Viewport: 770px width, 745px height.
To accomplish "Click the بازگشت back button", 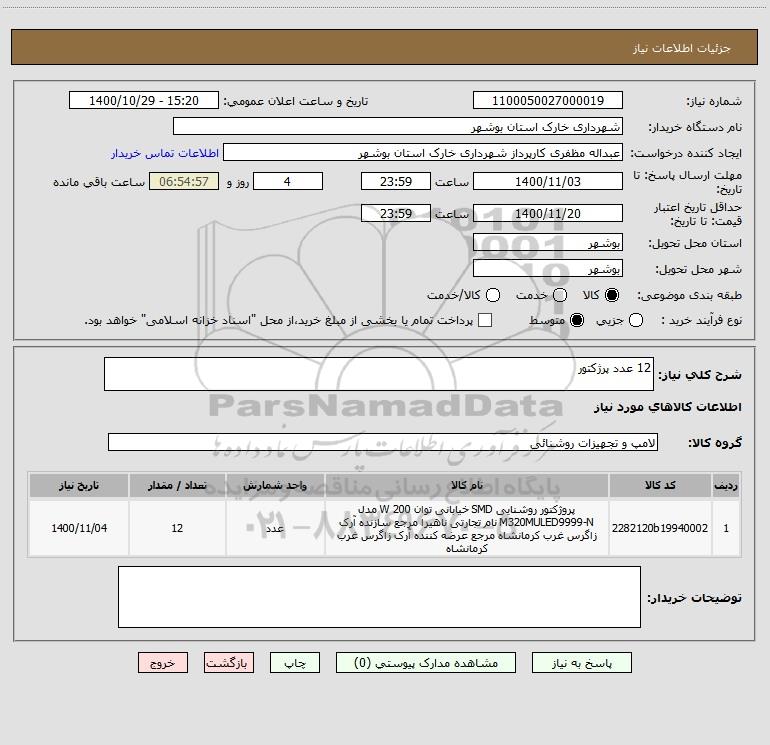I will click(229, 663).
